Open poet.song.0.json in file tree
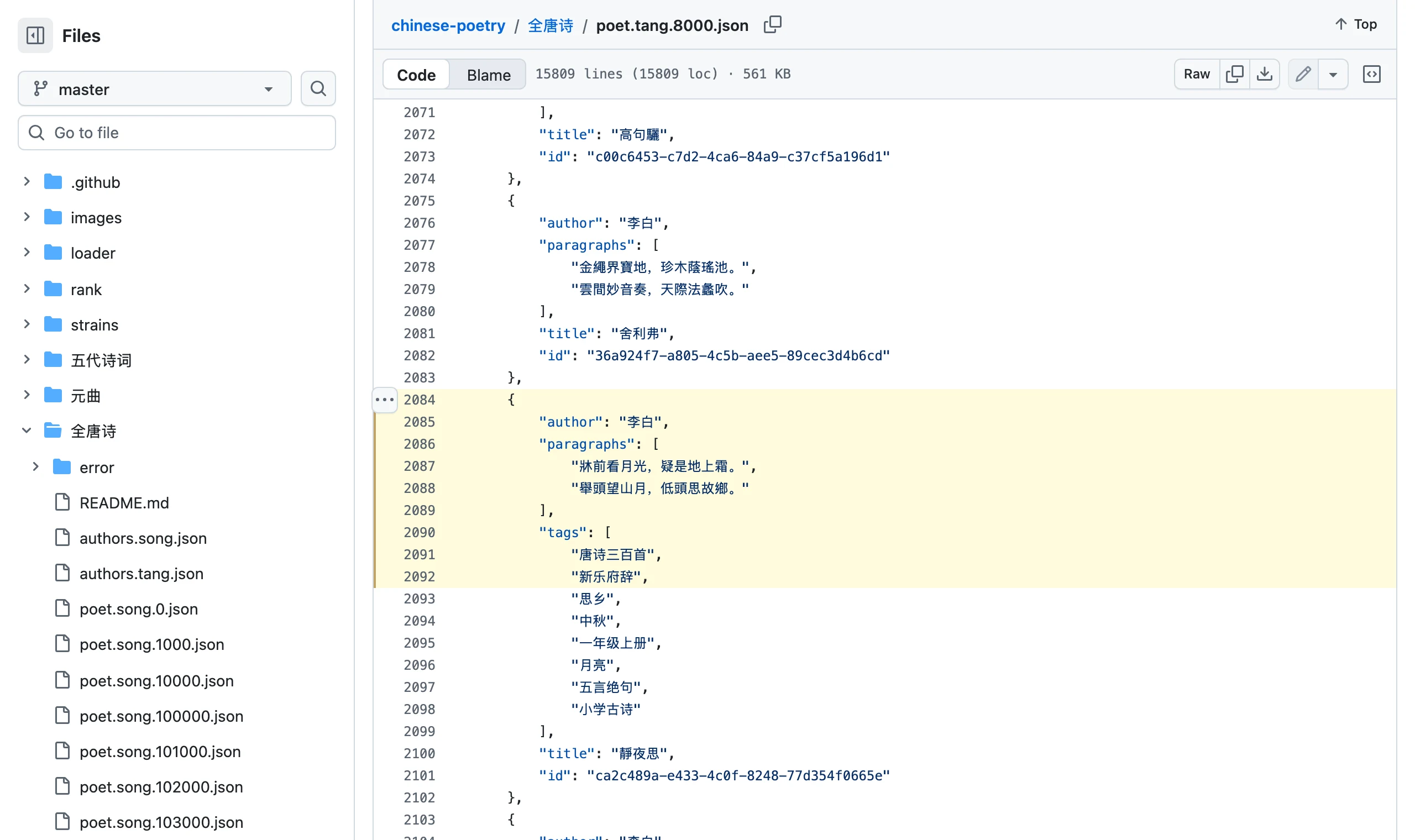The height and width of the screenshot is (840, 1415). coord(139,609)
